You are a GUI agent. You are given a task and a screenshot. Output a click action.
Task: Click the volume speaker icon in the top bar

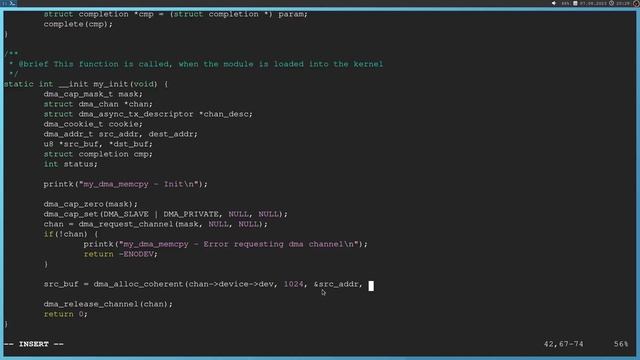[554, 3]
